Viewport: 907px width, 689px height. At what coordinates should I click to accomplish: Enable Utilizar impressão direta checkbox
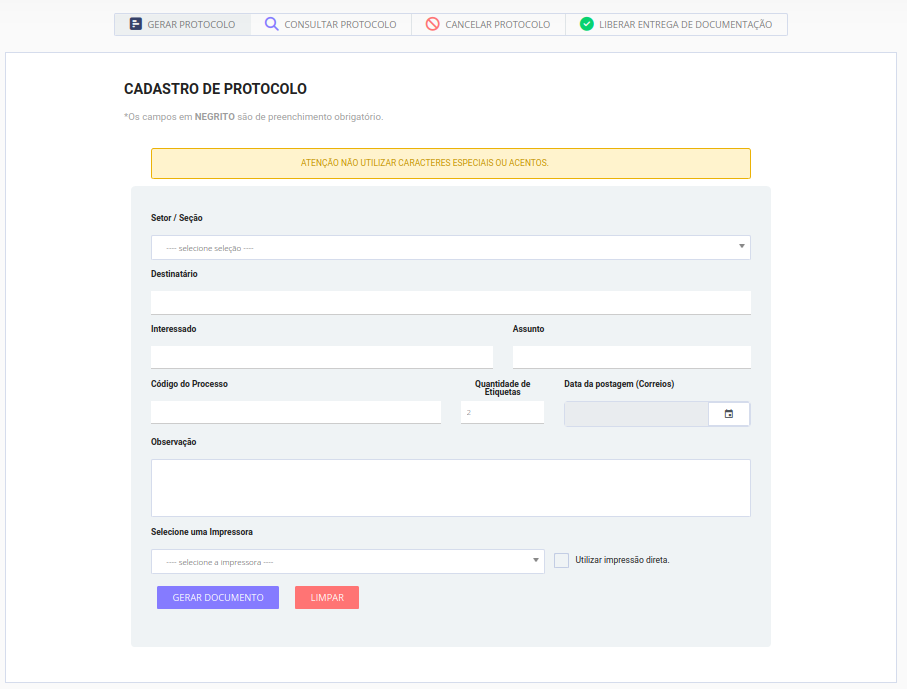[561, 560]
